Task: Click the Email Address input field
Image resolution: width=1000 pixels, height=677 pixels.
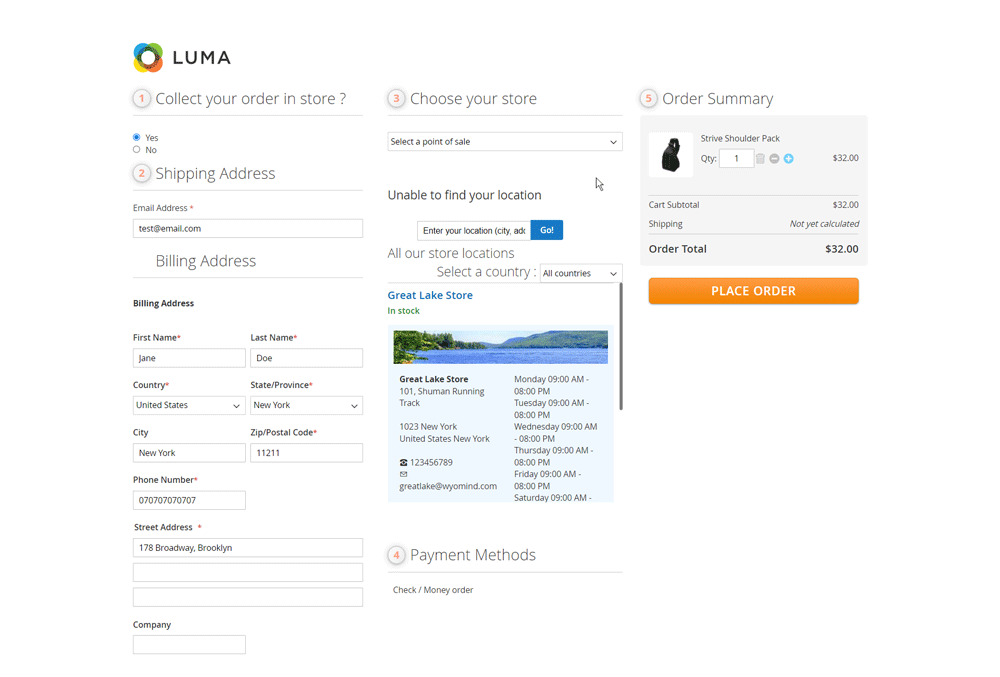Action: point(247,229)
